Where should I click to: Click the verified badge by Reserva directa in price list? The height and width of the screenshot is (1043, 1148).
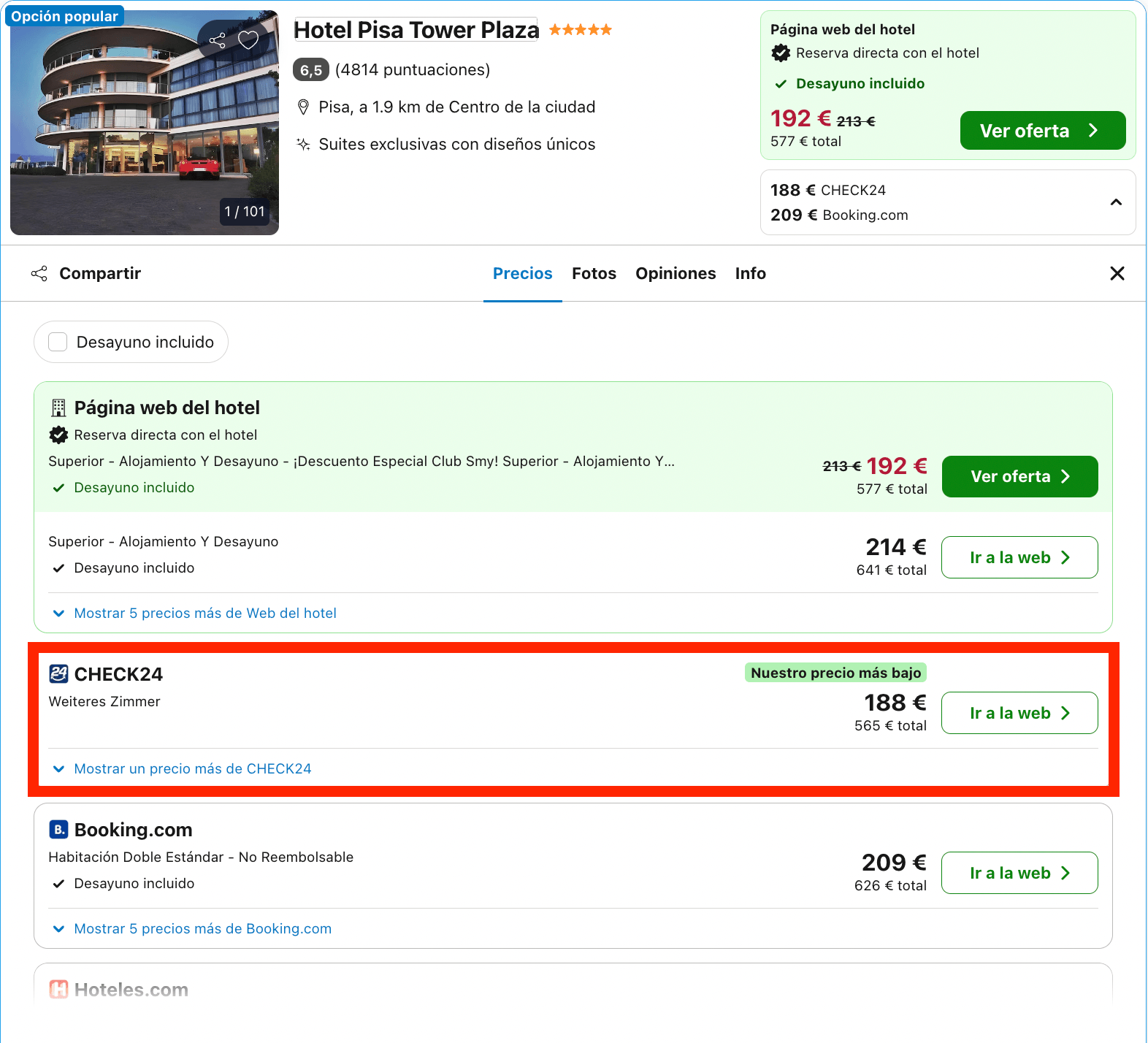click(58, 435)
